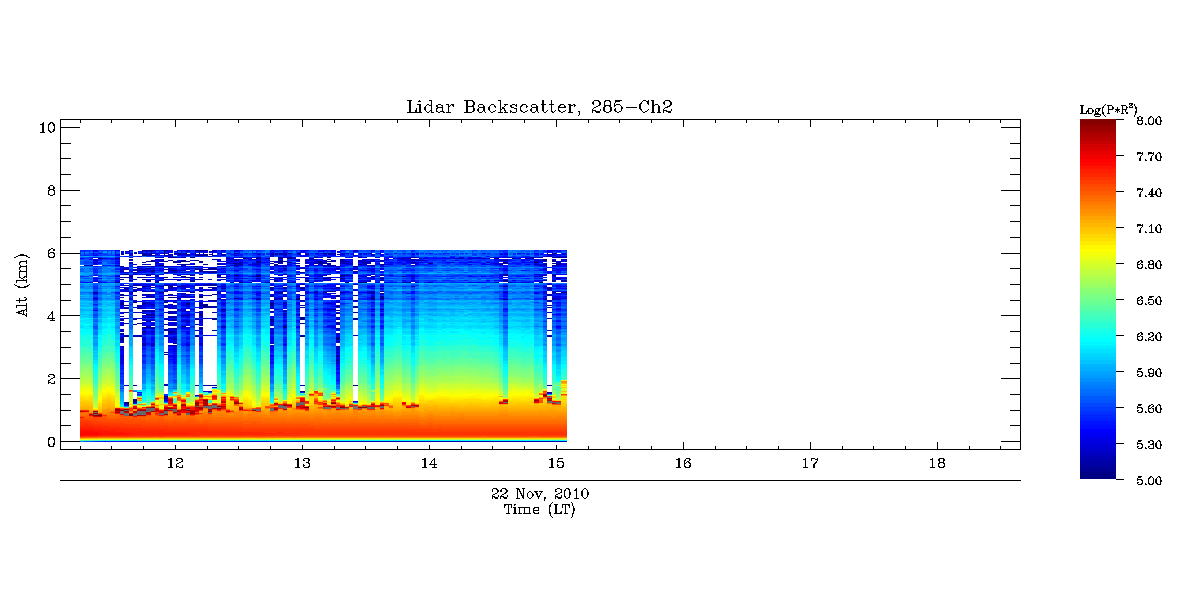Click the 'Alt (km)' y-axis label

point(22,285)
